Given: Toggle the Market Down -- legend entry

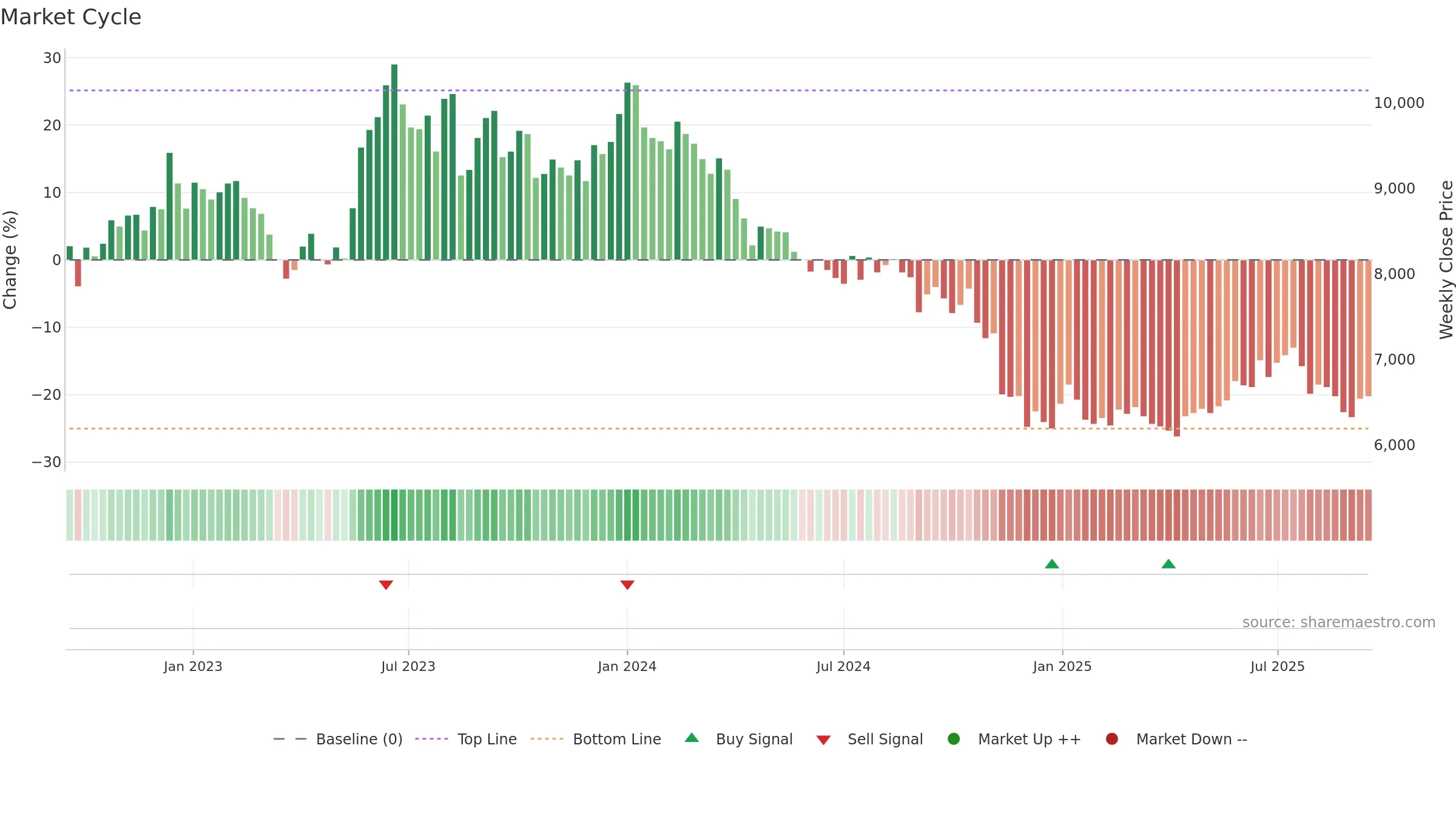Looking at the screenshot, I should pos(1176,739).
